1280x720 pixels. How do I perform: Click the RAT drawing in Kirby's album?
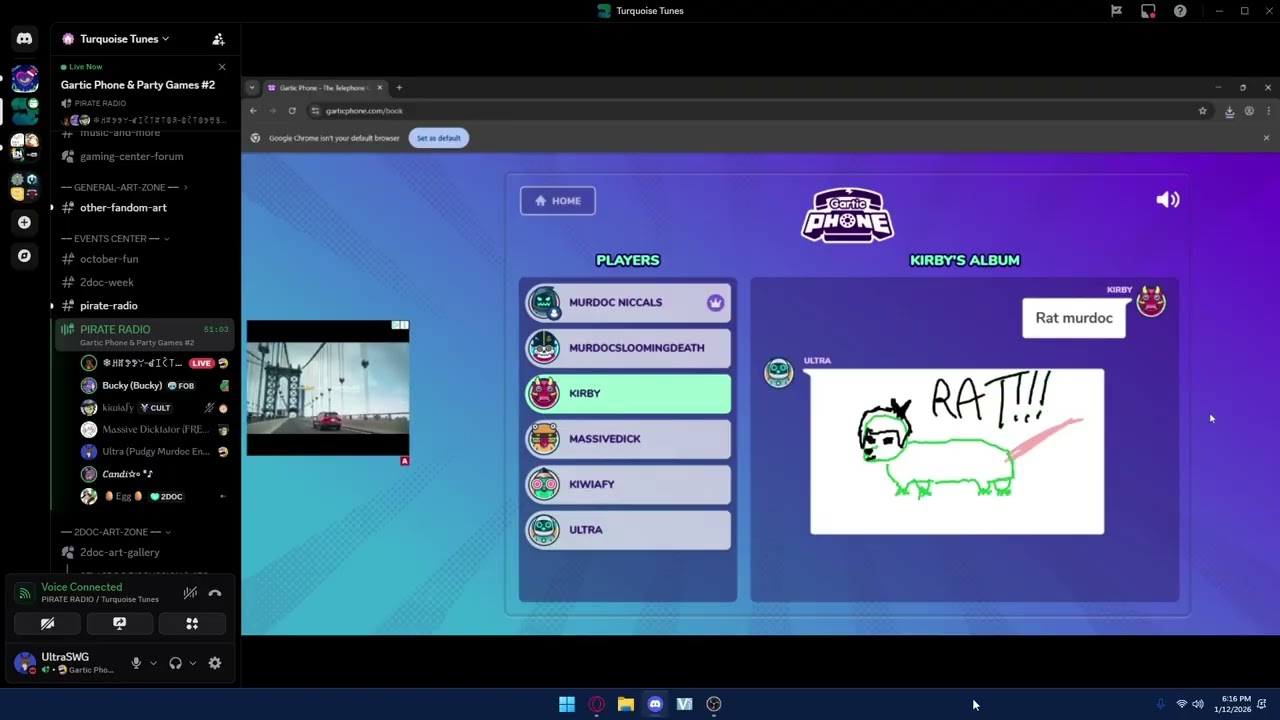pos(957,452)
